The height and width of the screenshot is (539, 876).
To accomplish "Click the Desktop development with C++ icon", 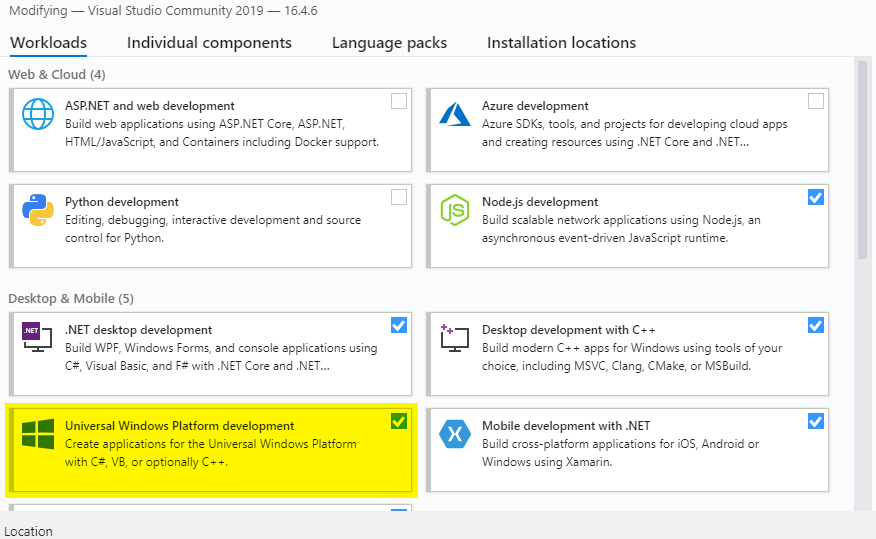I will pyautogui.click(x=455, y=337).
